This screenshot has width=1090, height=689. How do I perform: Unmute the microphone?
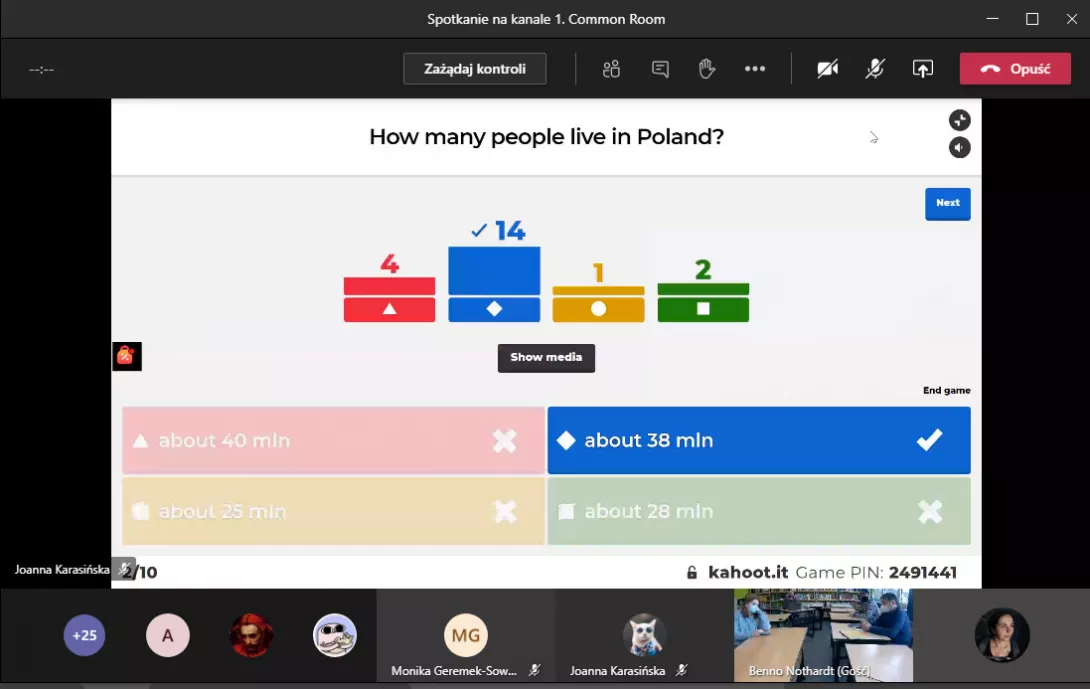(x=875, y=69)
